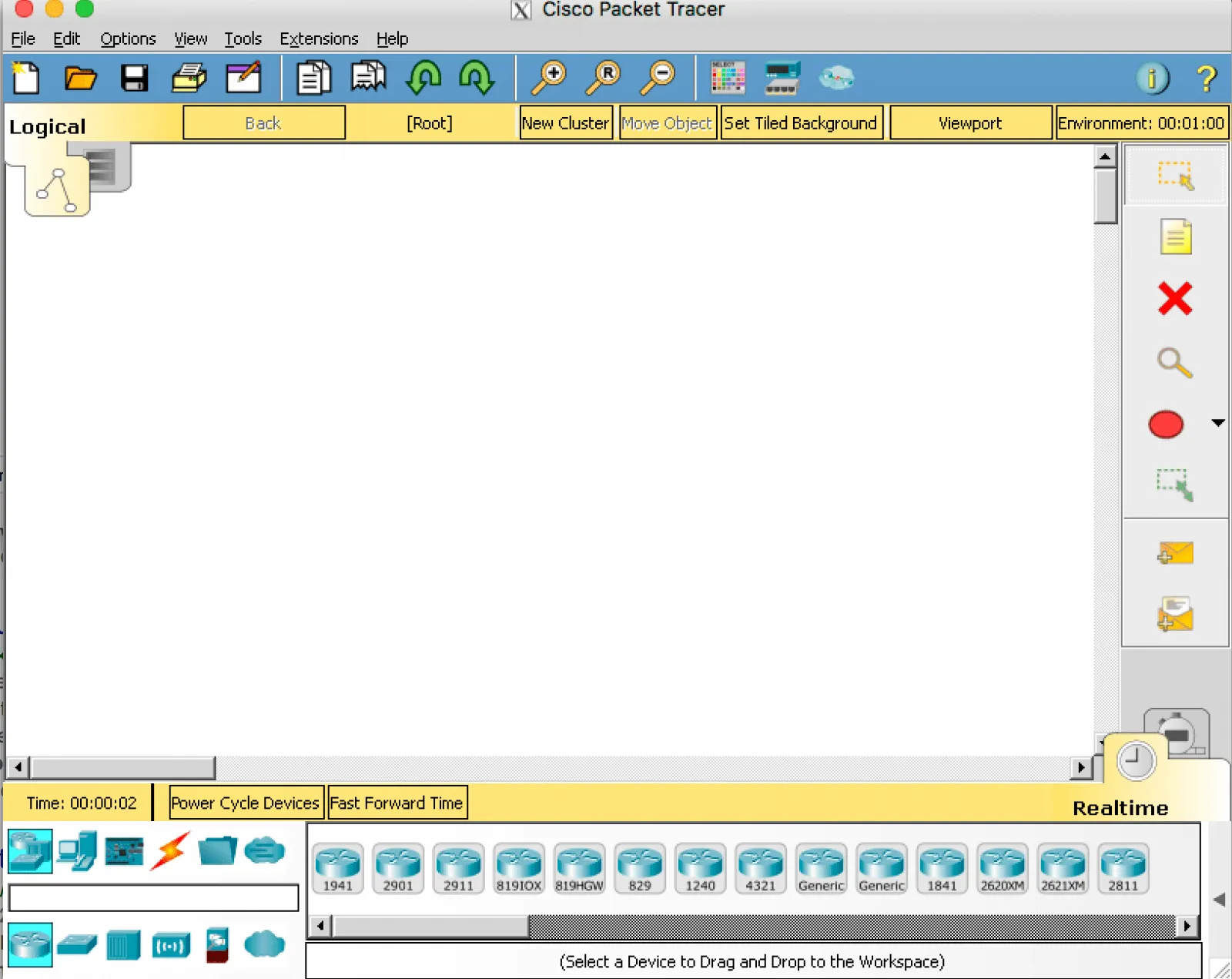Click the Place Note tool
Screen dimensions: 1232x979
click(x=1175, y=236)
